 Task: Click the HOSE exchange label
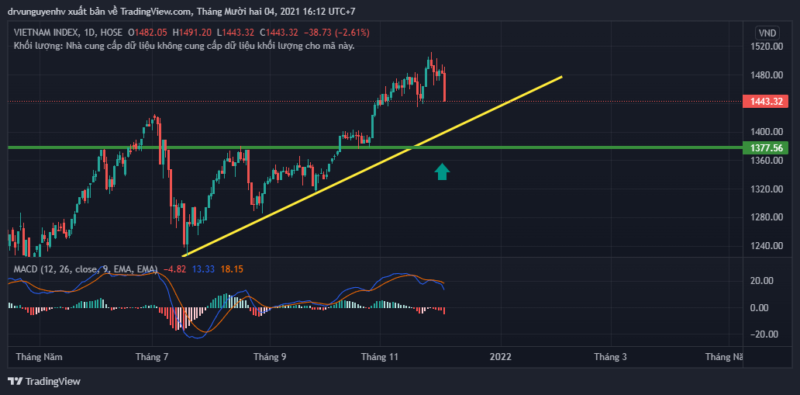coord(111,33)
